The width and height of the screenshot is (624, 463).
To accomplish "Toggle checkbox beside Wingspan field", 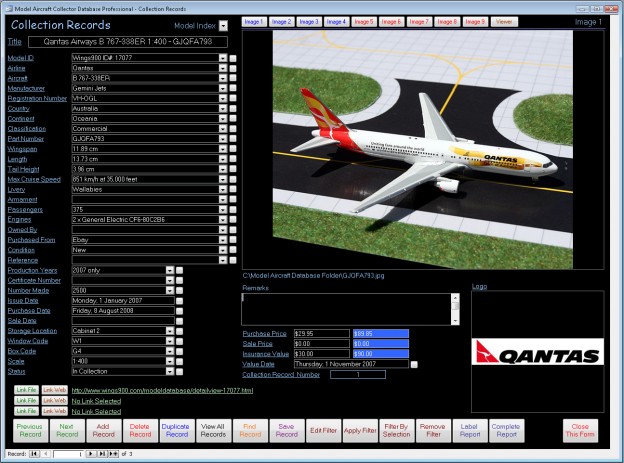I will [233, 149].
